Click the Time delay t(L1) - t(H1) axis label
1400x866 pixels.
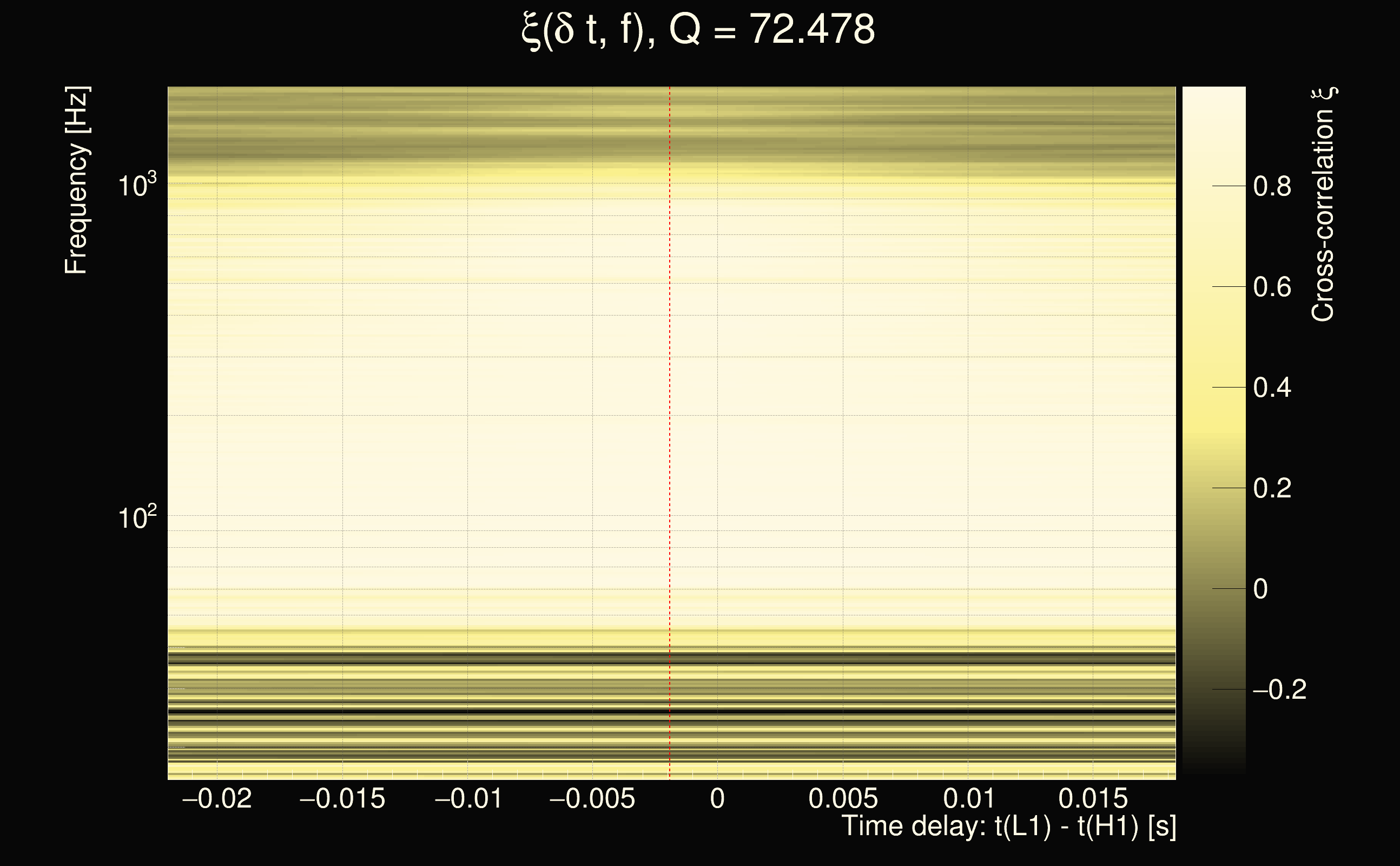[x=1008, y=826]
